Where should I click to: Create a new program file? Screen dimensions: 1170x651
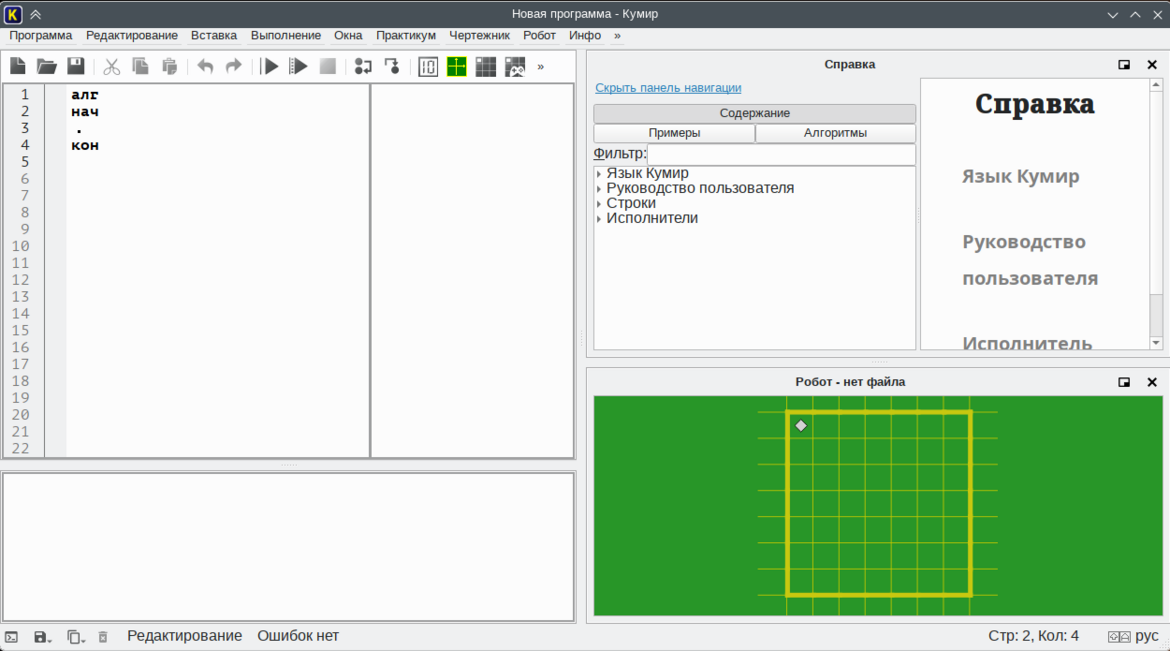[x=18, y=66]
